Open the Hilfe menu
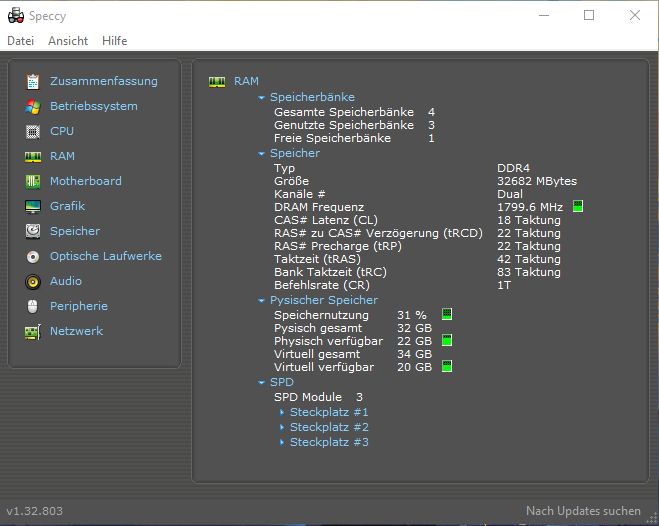 (114, 41)
